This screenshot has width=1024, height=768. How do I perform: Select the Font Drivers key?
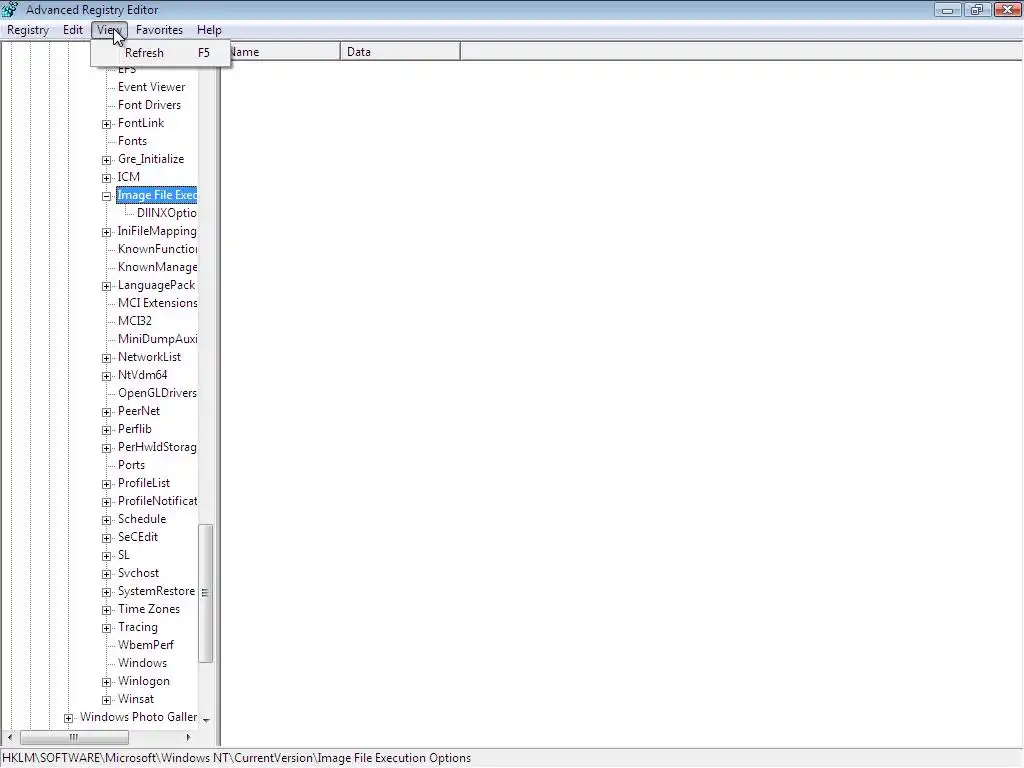click(x=150, y=105)
